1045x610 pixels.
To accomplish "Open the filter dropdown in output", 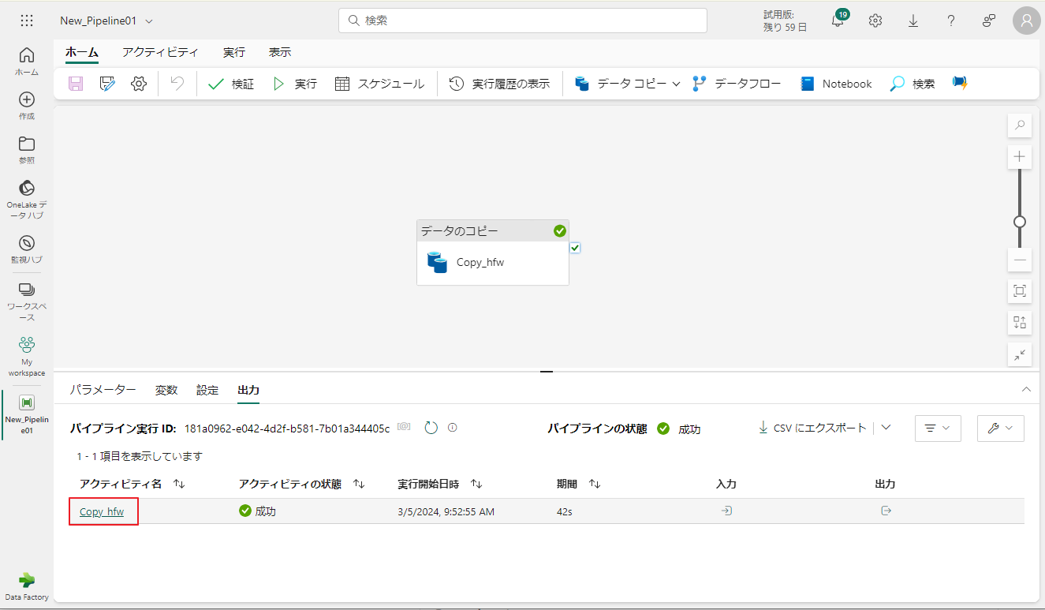I will tap(938, 428).
